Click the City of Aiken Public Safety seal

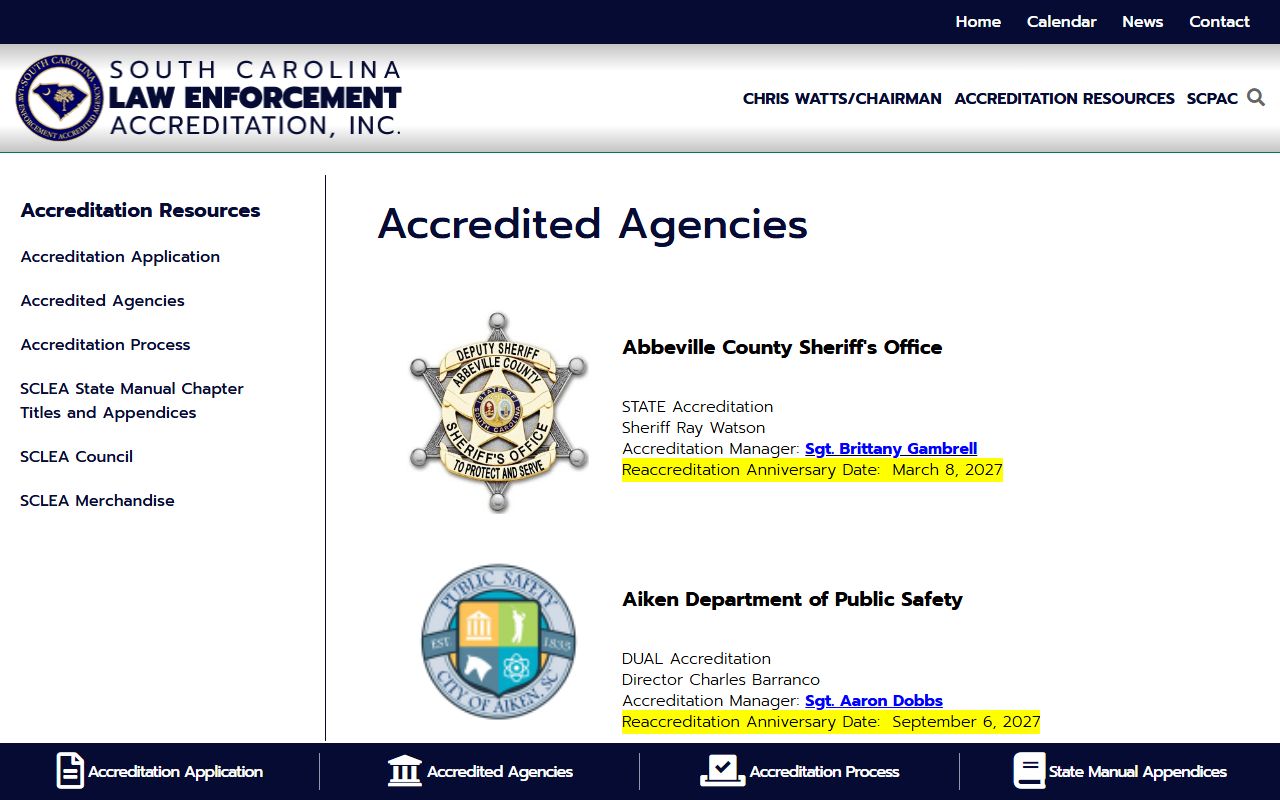tap(498, 641)
